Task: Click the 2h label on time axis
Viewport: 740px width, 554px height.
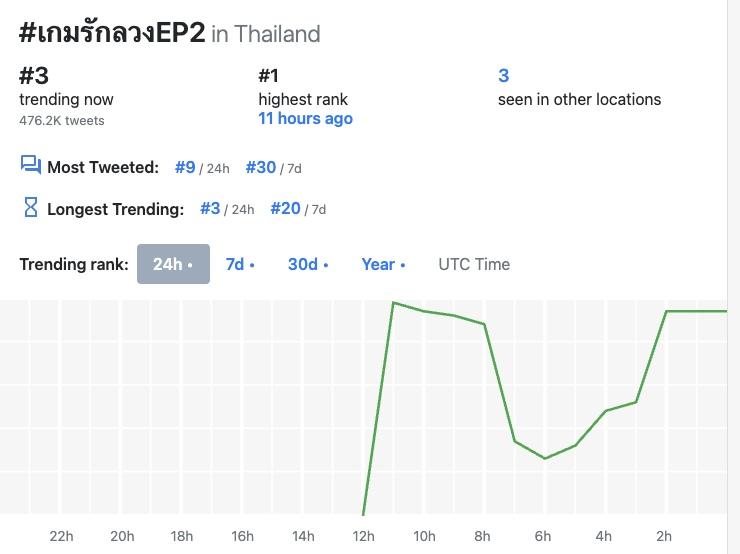Action: 664,536
